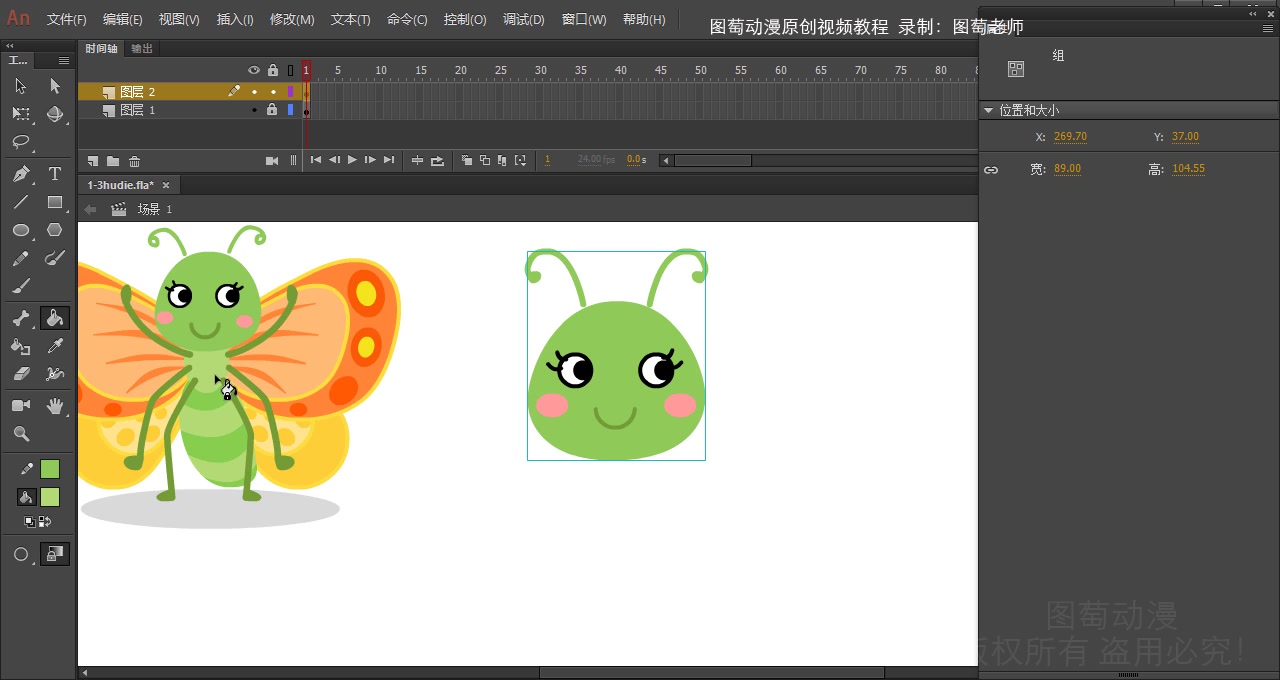The height and width of the screenshot is (680, 1280).
Task: Click the fill color swatch in the toolbar
Action: tap(48, 497)
